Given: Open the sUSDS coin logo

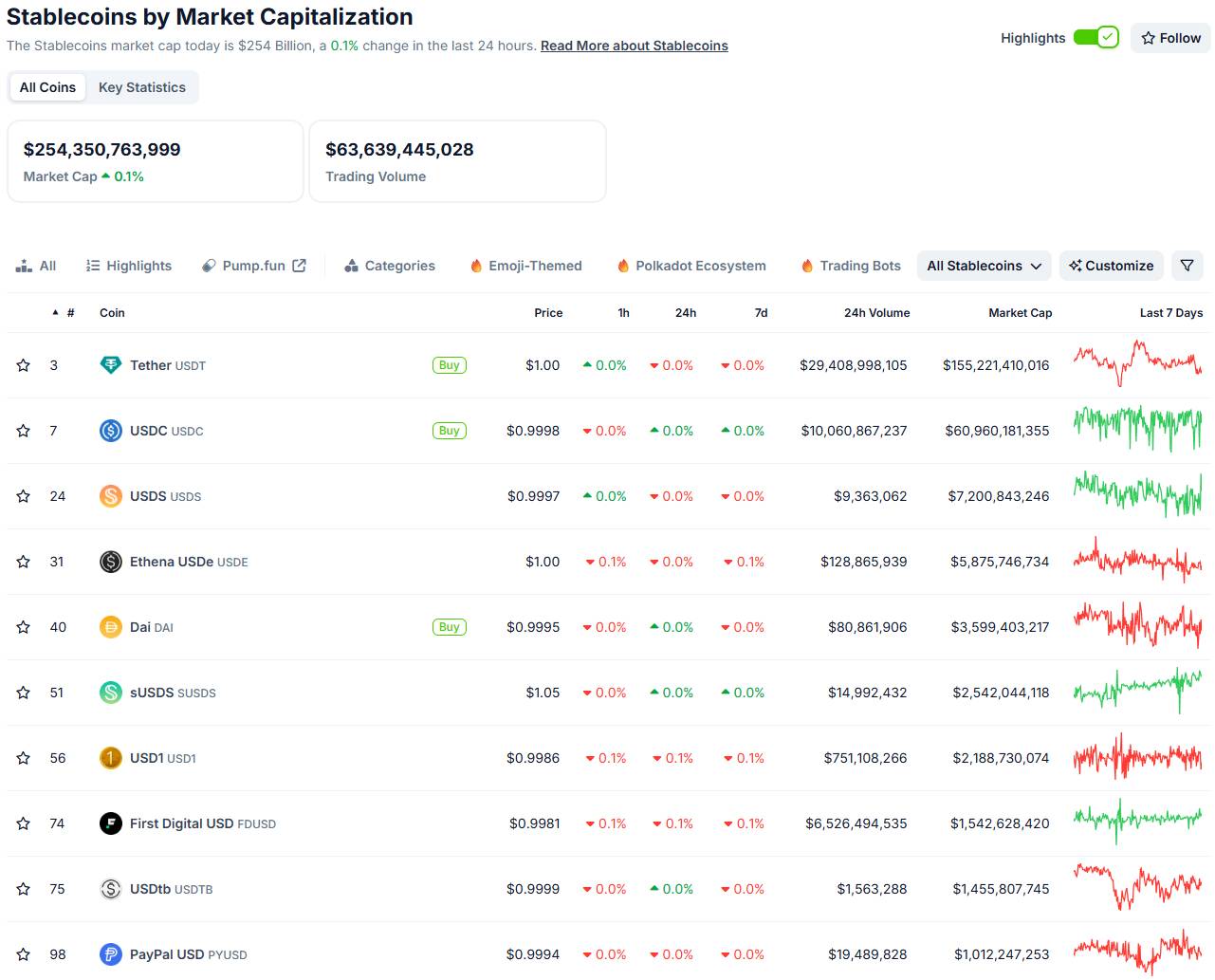Looking at the screenshot, I should pyautogui.click(x=111, y=693).
